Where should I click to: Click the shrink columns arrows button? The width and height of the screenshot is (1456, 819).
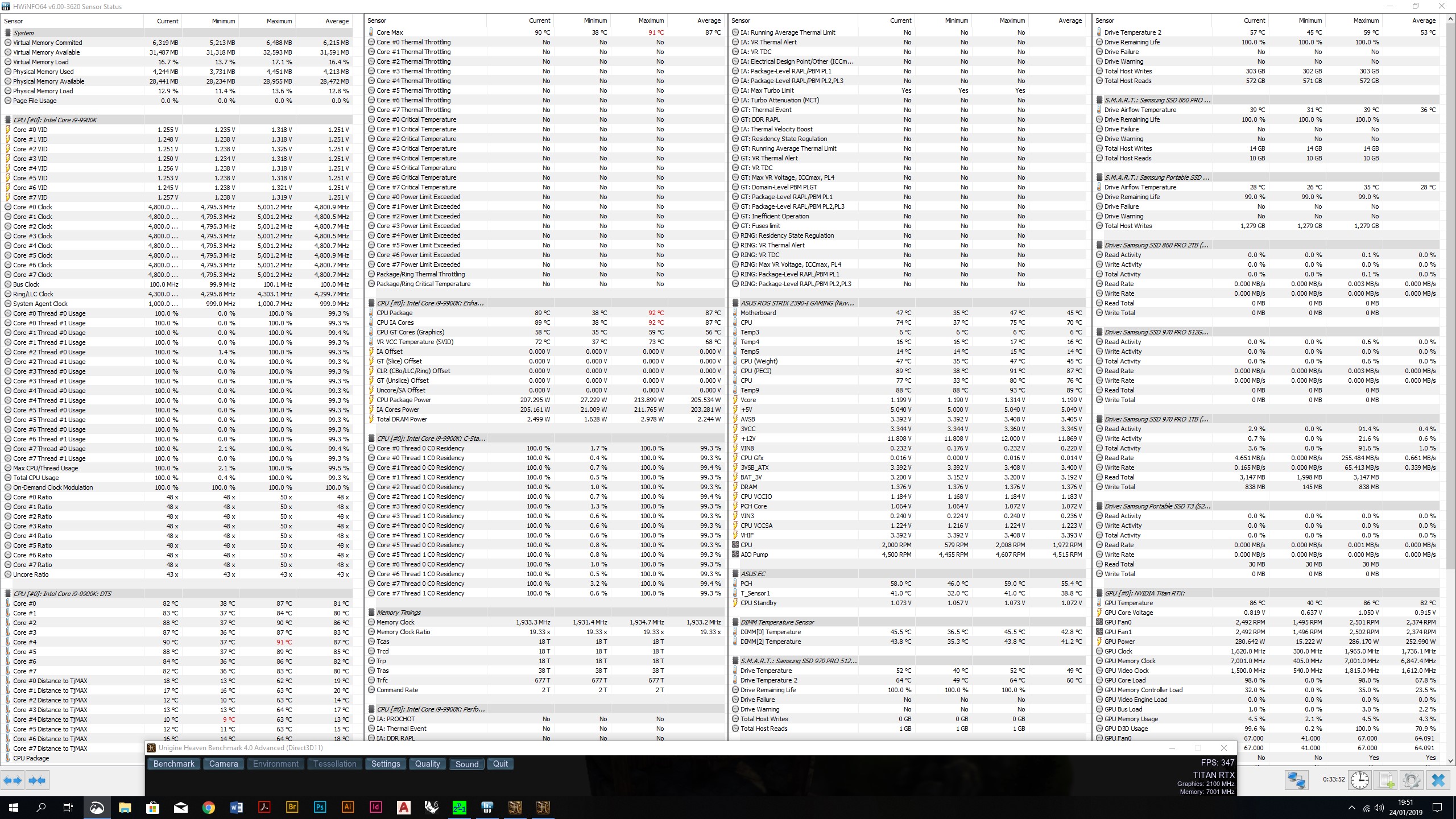click(x=38, y=780)
